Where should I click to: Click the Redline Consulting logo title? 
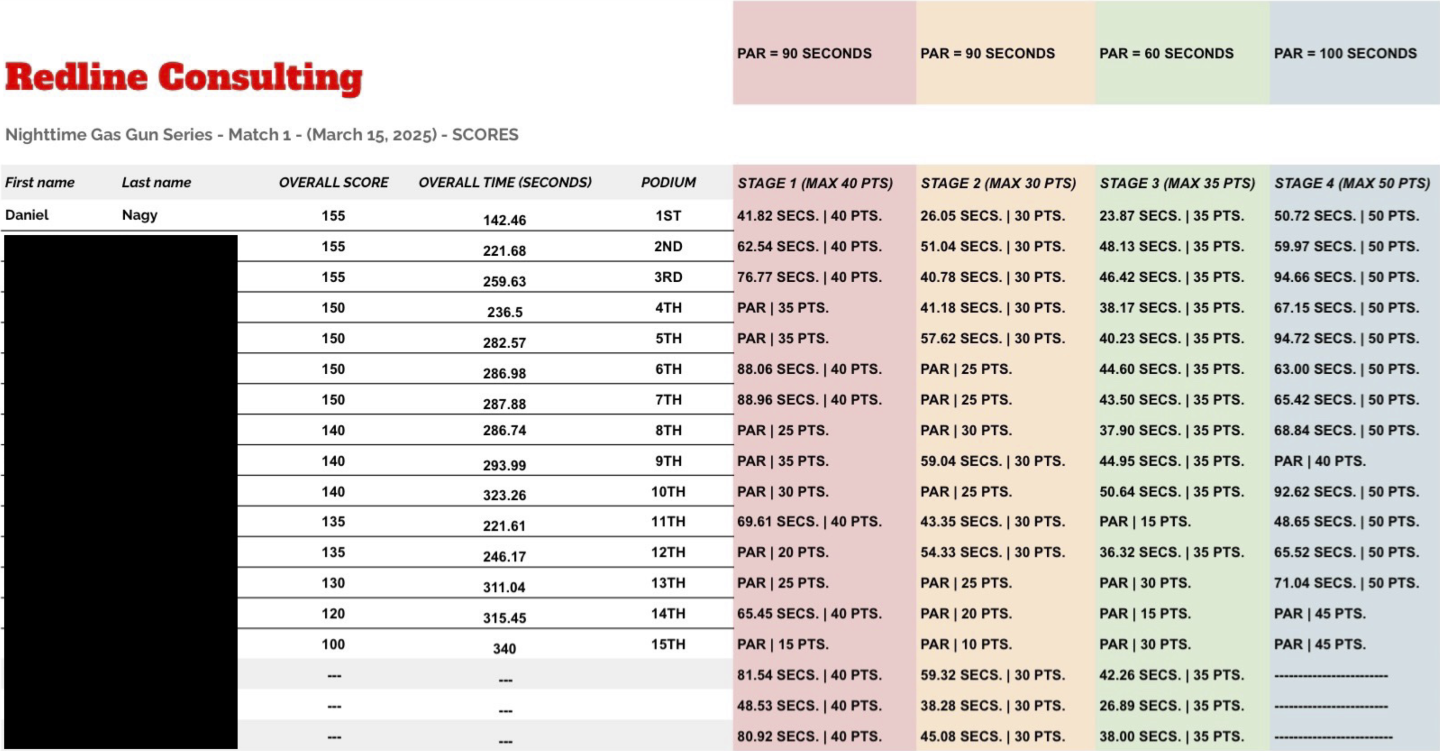click(184, 77)
